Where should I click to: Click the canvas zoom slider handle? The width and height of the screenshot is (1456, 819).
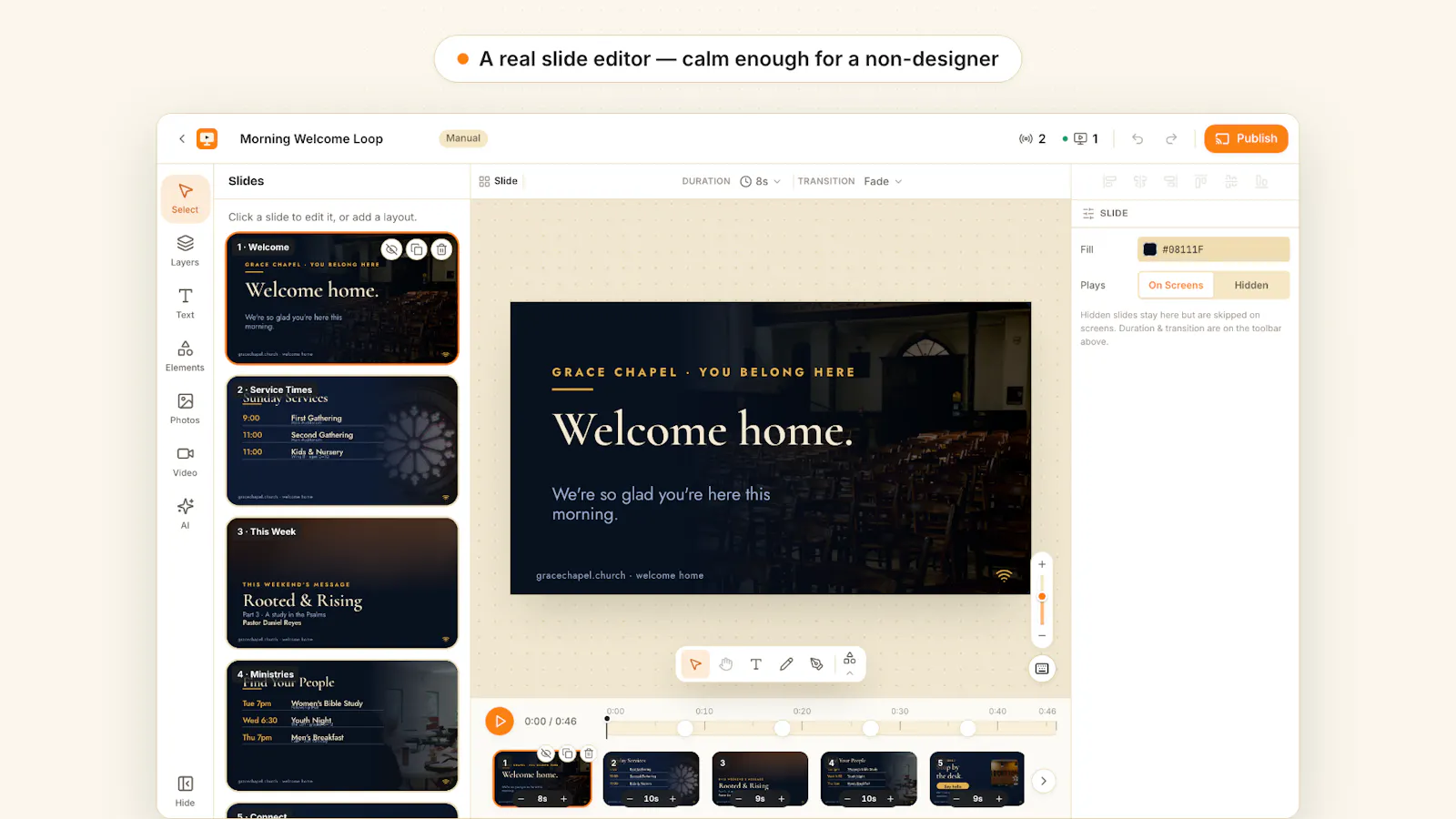[1042, 597]
